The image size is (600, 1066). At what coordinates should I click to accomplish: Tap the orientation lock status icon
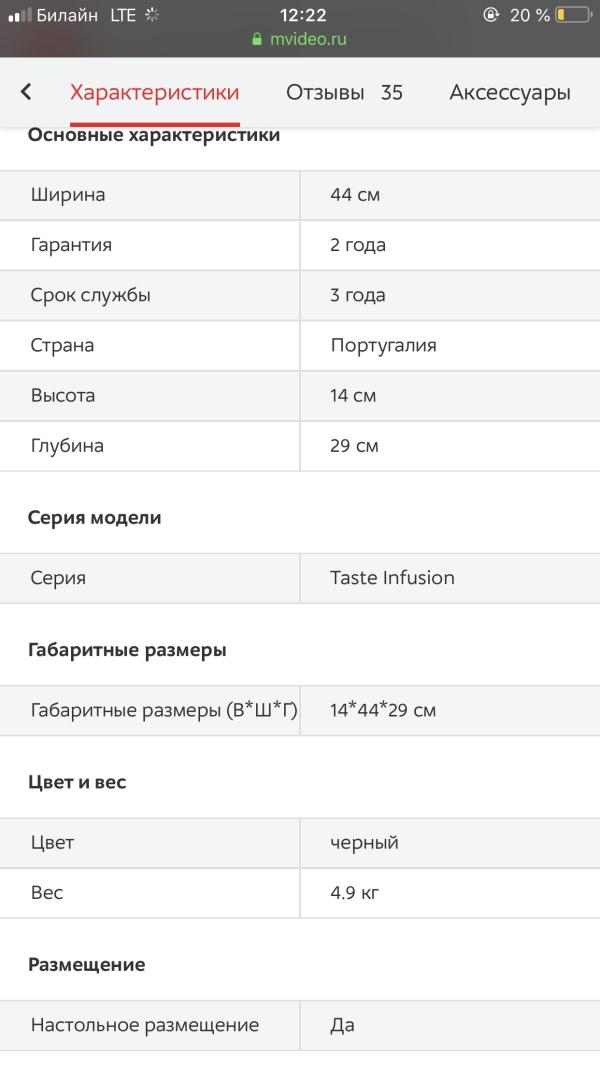[490, 15]
